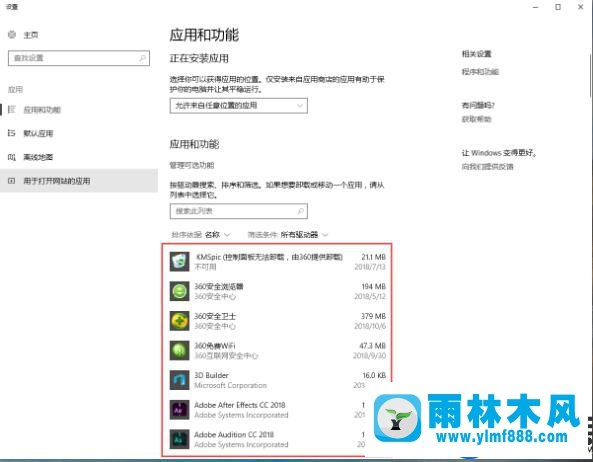The height and width of the screenshot is (462, 593).
Task: Click the 360 Free WiFi icon
Action: point(179,350)
